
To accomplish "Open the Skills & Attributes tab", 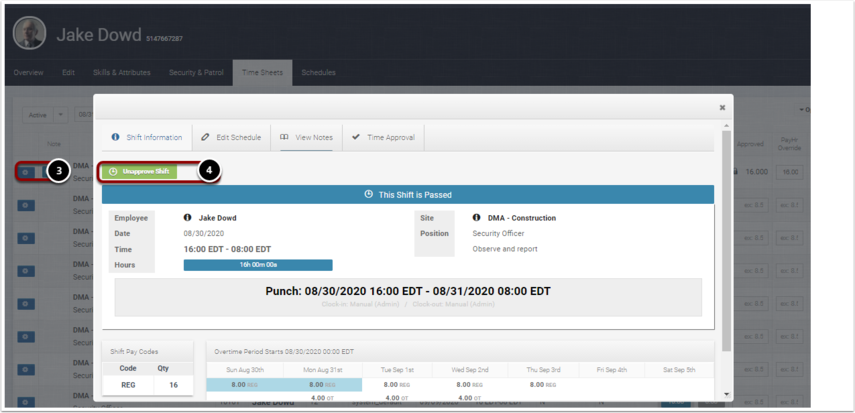I will click(121, 73).
